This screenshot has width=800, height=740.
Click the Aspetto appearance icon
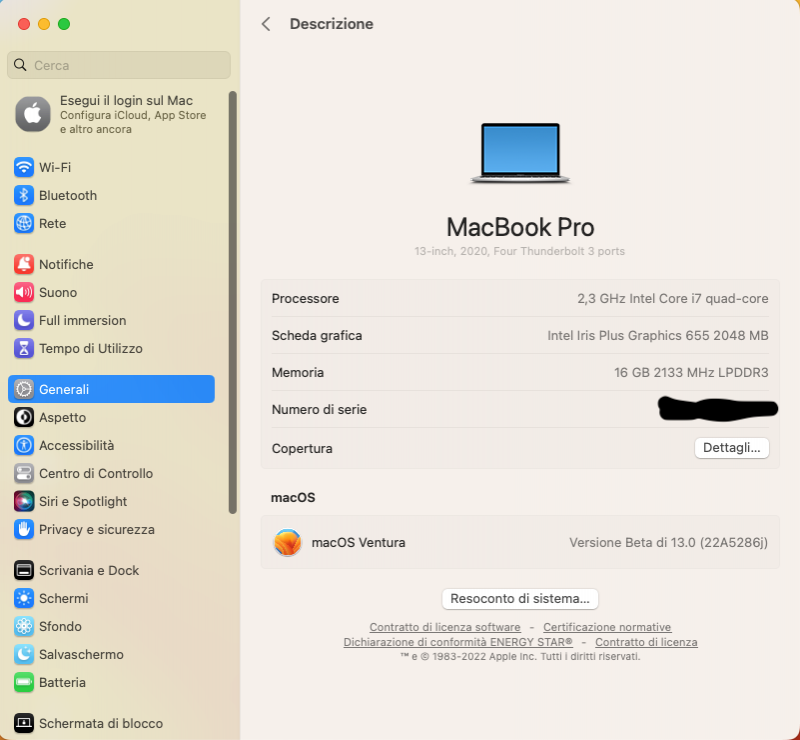[24, 417]
